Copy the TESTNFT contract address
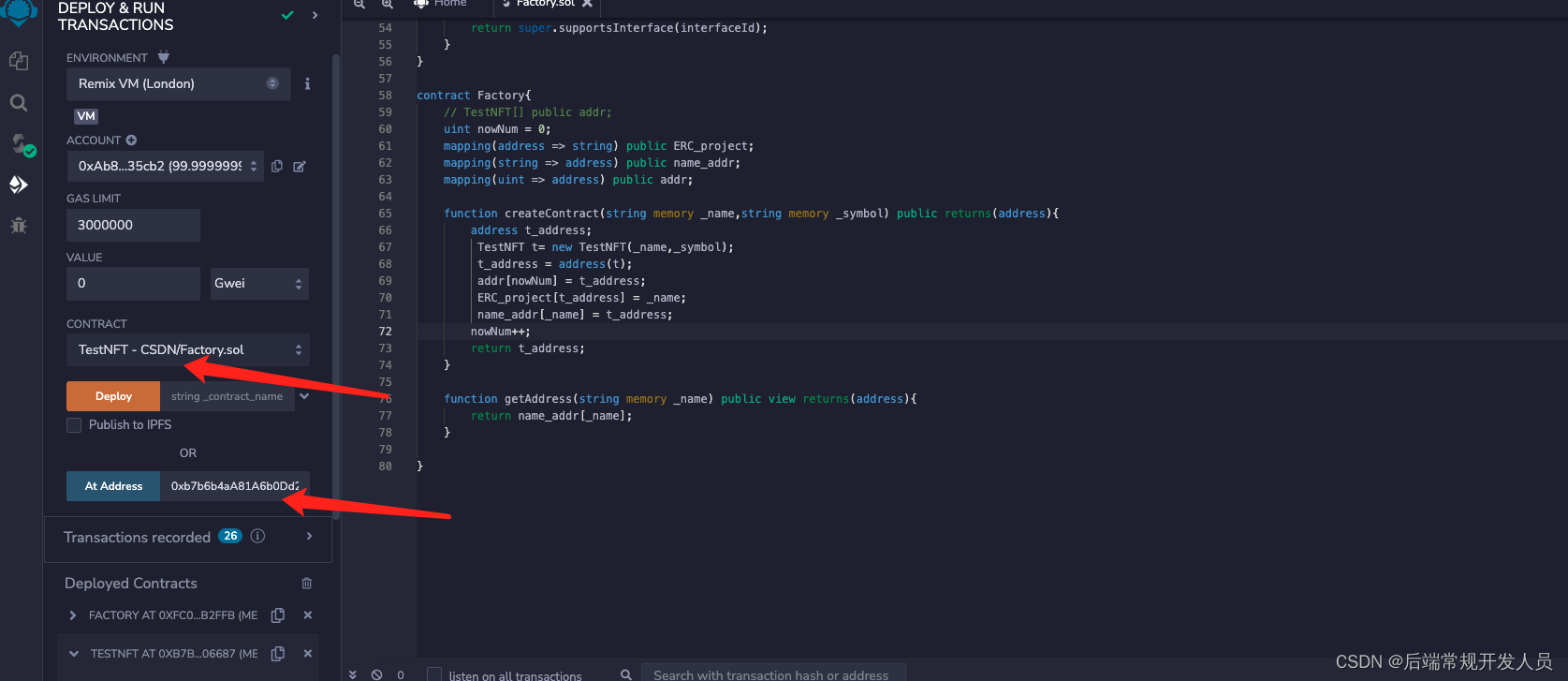 pos(278,654)
